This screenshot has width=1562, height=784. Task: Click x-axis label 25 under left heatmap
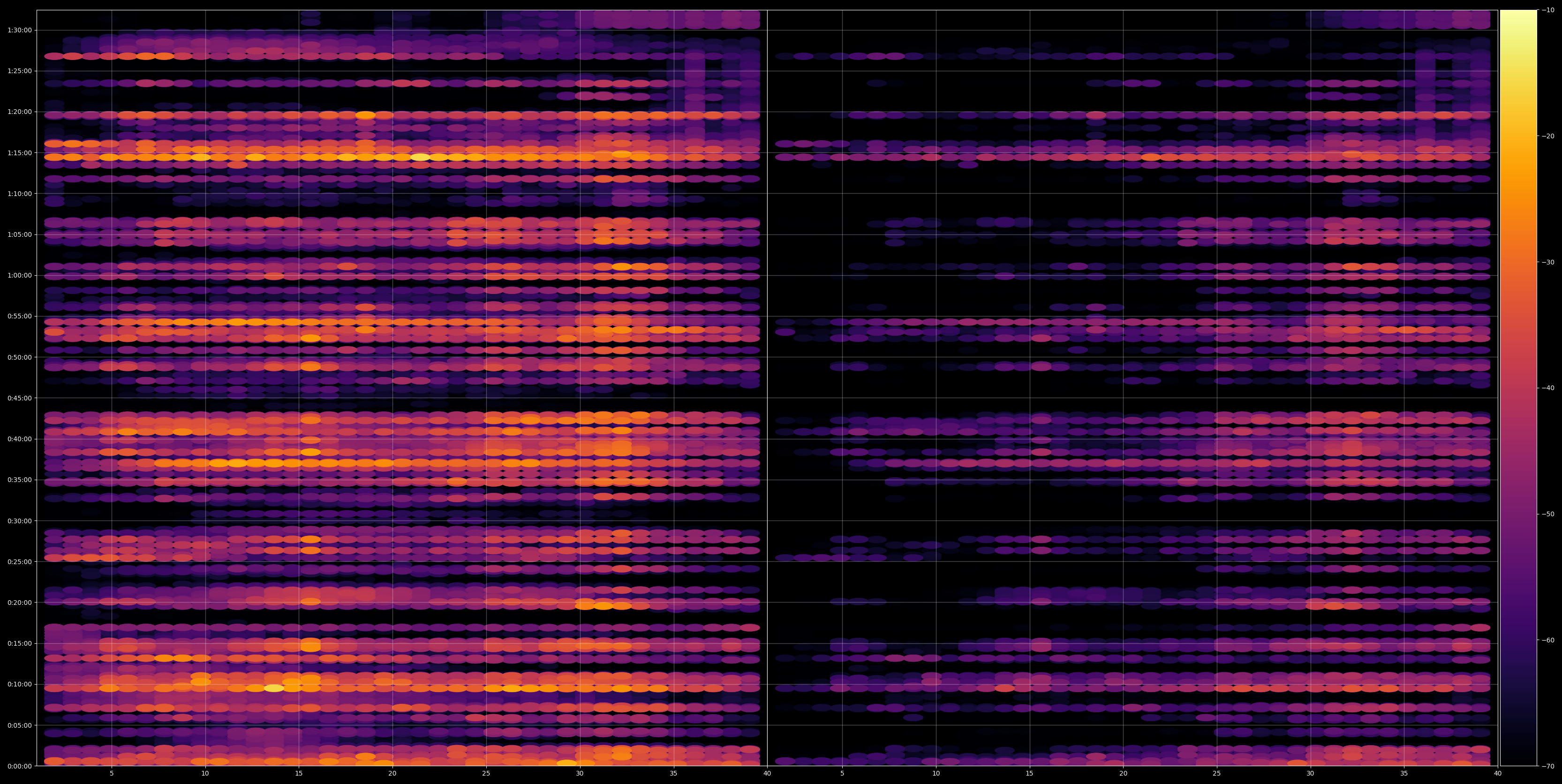(486, 773)
